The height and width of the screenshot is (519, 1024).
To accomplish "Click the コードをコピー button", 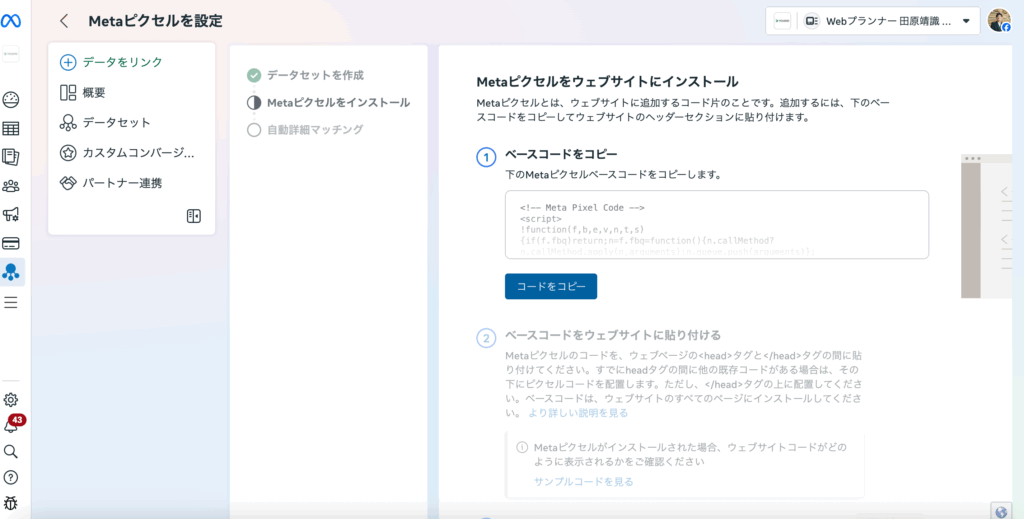I will (x=550, y=286).
